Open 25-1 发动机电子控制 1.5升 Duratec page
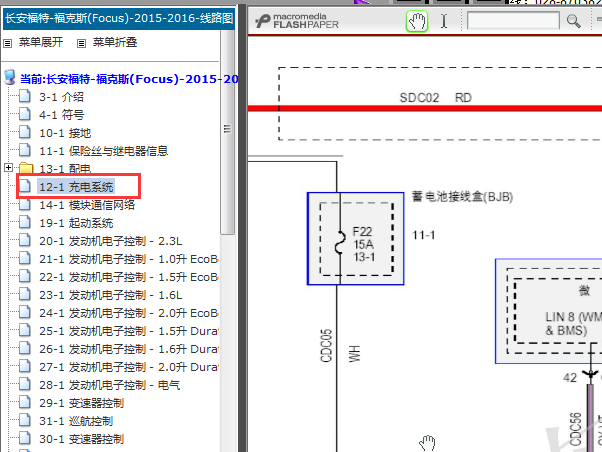602x452 pixels. (129, 331)
